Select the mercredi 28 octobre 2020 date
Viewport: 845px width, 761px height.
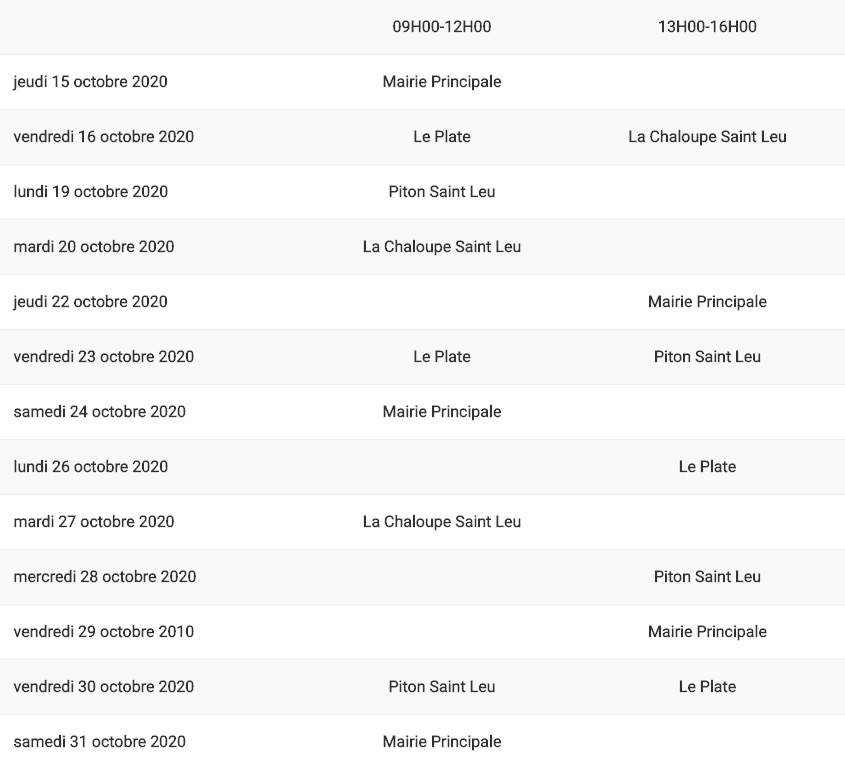(104, 577)
